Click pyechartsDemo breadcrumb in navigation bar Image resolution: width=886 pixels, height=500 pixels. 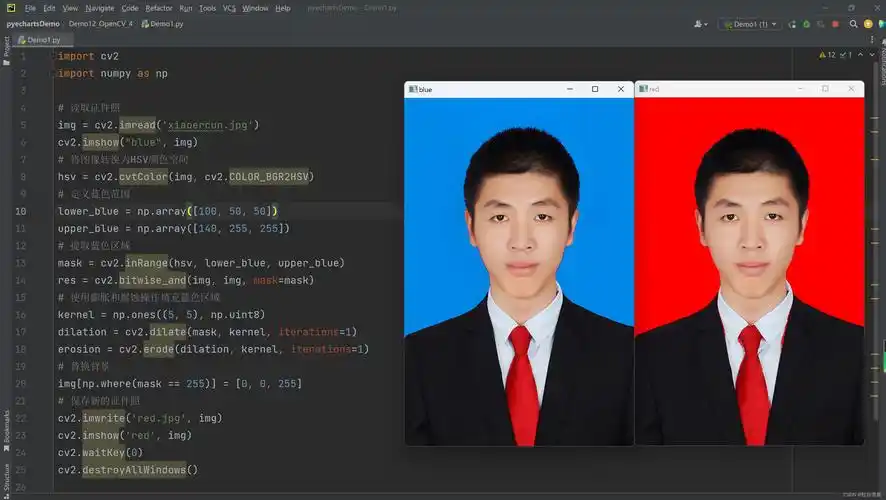click(x=33, y=24)
